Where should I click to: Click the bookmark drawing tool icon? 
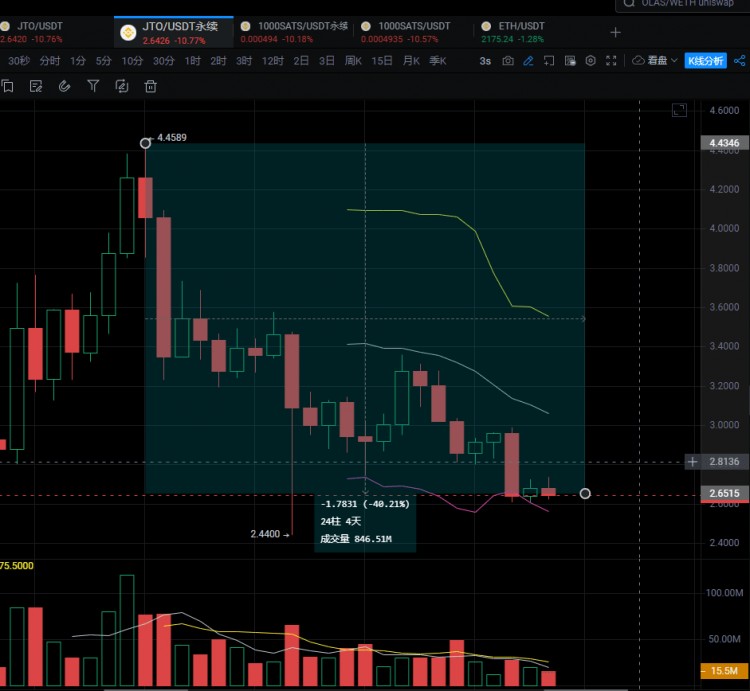click(7, 86)
